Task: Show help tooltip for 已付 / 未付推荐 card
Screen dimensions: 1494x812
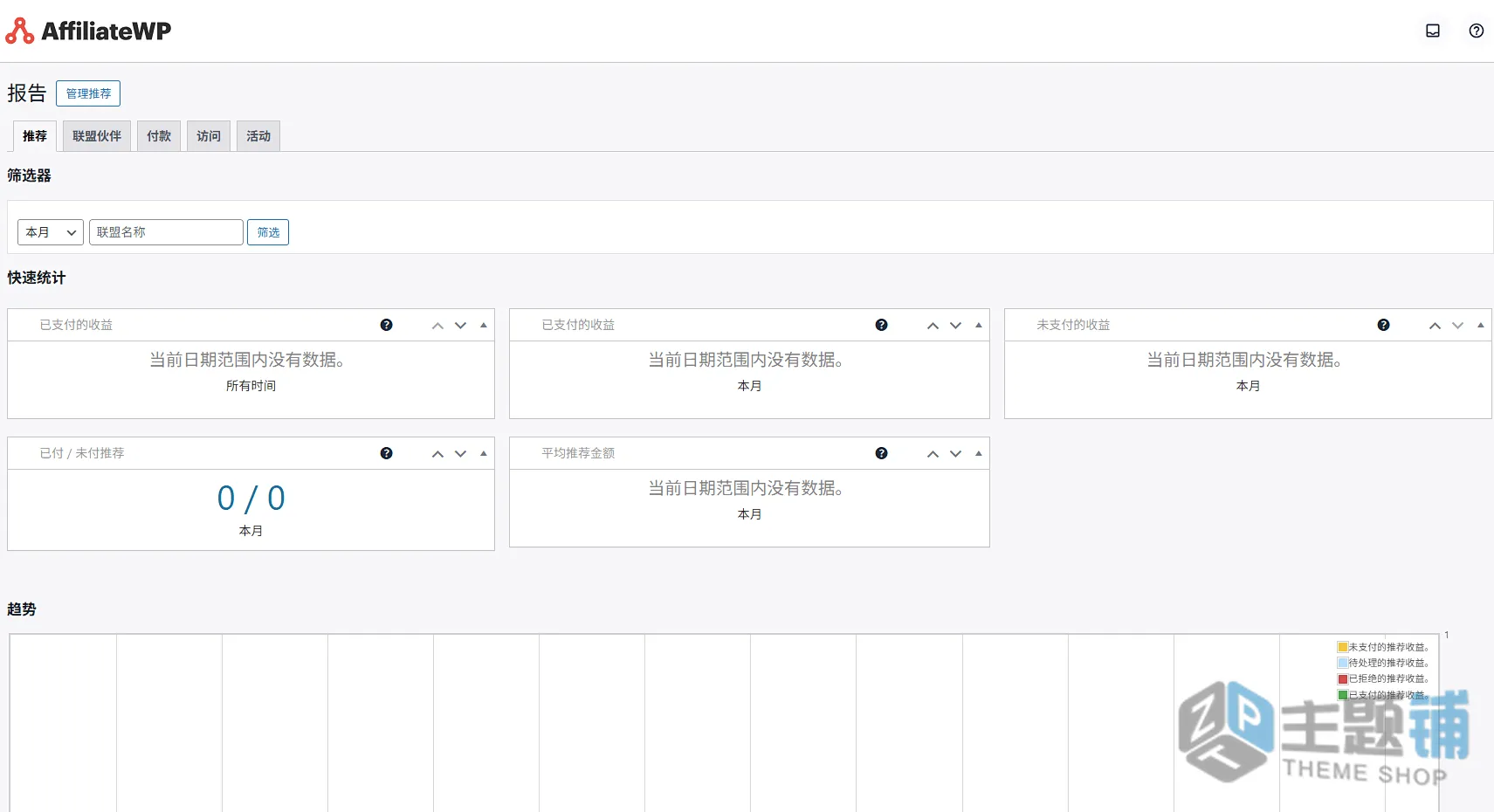Action: coord(386,453)
